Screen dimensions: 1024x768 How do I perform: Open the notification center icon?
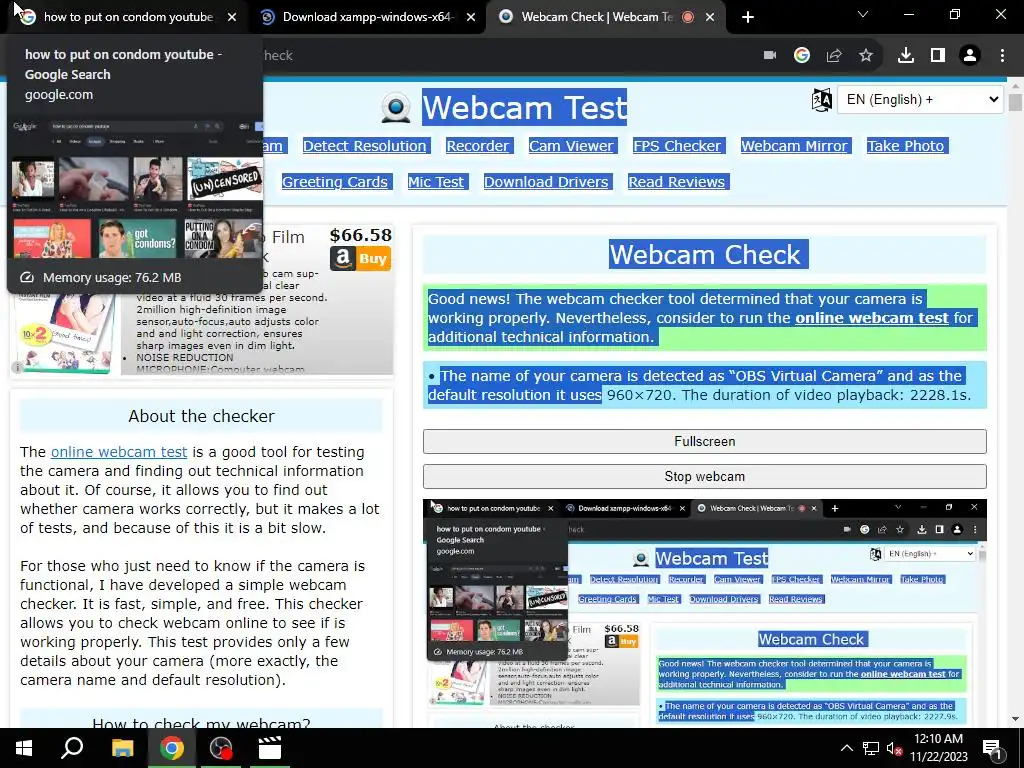pyautogui.click(x=993, y=749)
